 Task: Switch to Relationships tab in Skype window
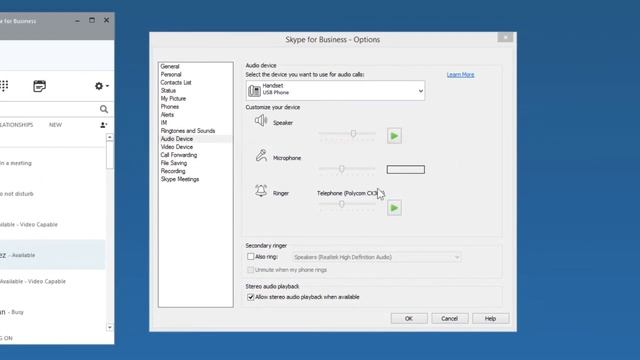(17, 125)
